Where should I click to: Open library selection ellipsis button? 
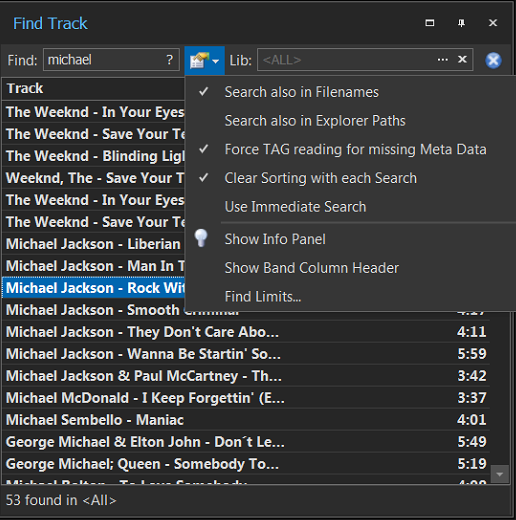click(443, 60)
